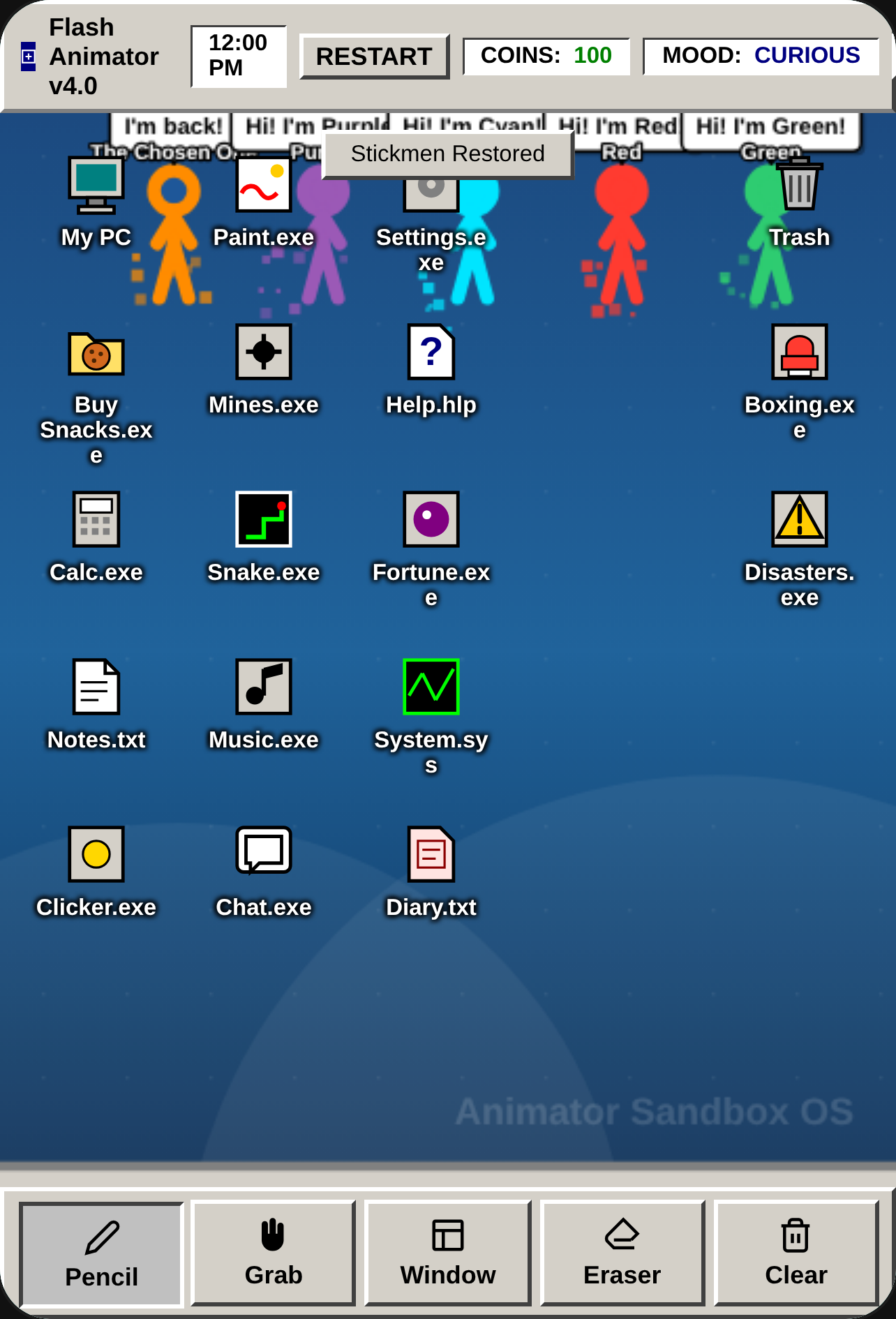
Task: Click the 12:00 PM clock
Action: 239,56
